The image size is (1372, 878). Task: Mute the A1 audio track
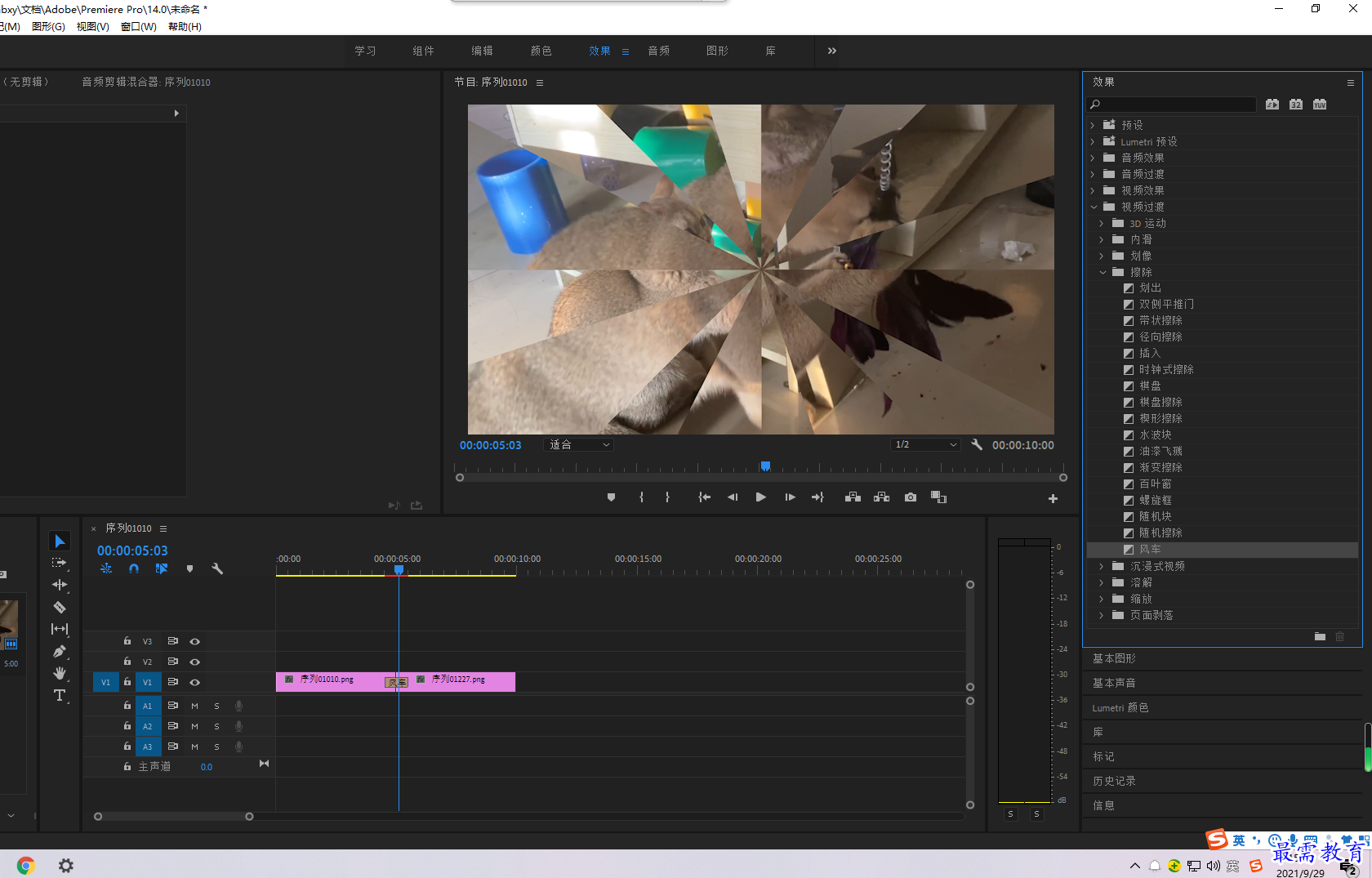coord(194,706)
